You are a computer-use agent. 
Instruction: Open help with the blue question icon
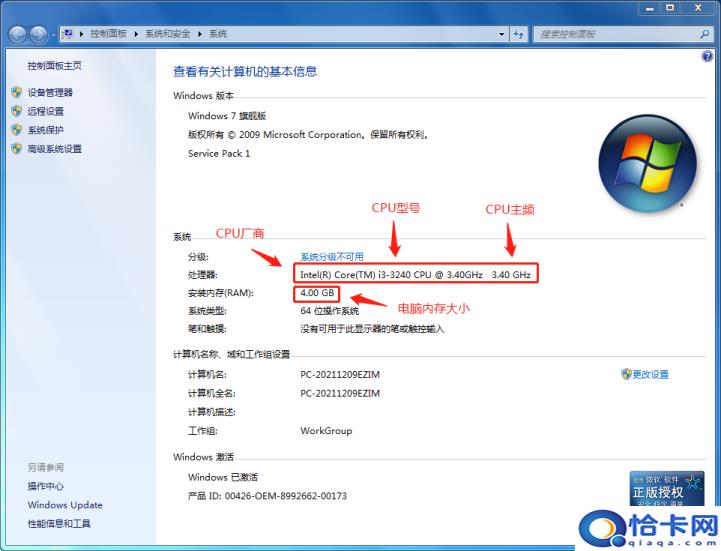(x=707, y=56)
